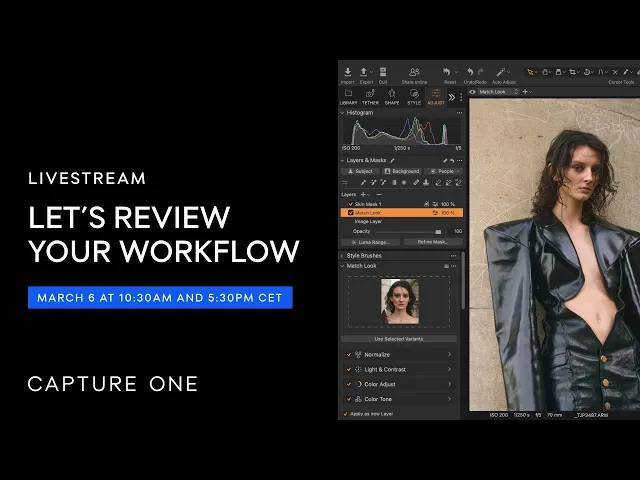Image resolution: width=640 pixels, height=480 pixels.
Task: Switch to the Tether tool tab
Action: point(370,97)
